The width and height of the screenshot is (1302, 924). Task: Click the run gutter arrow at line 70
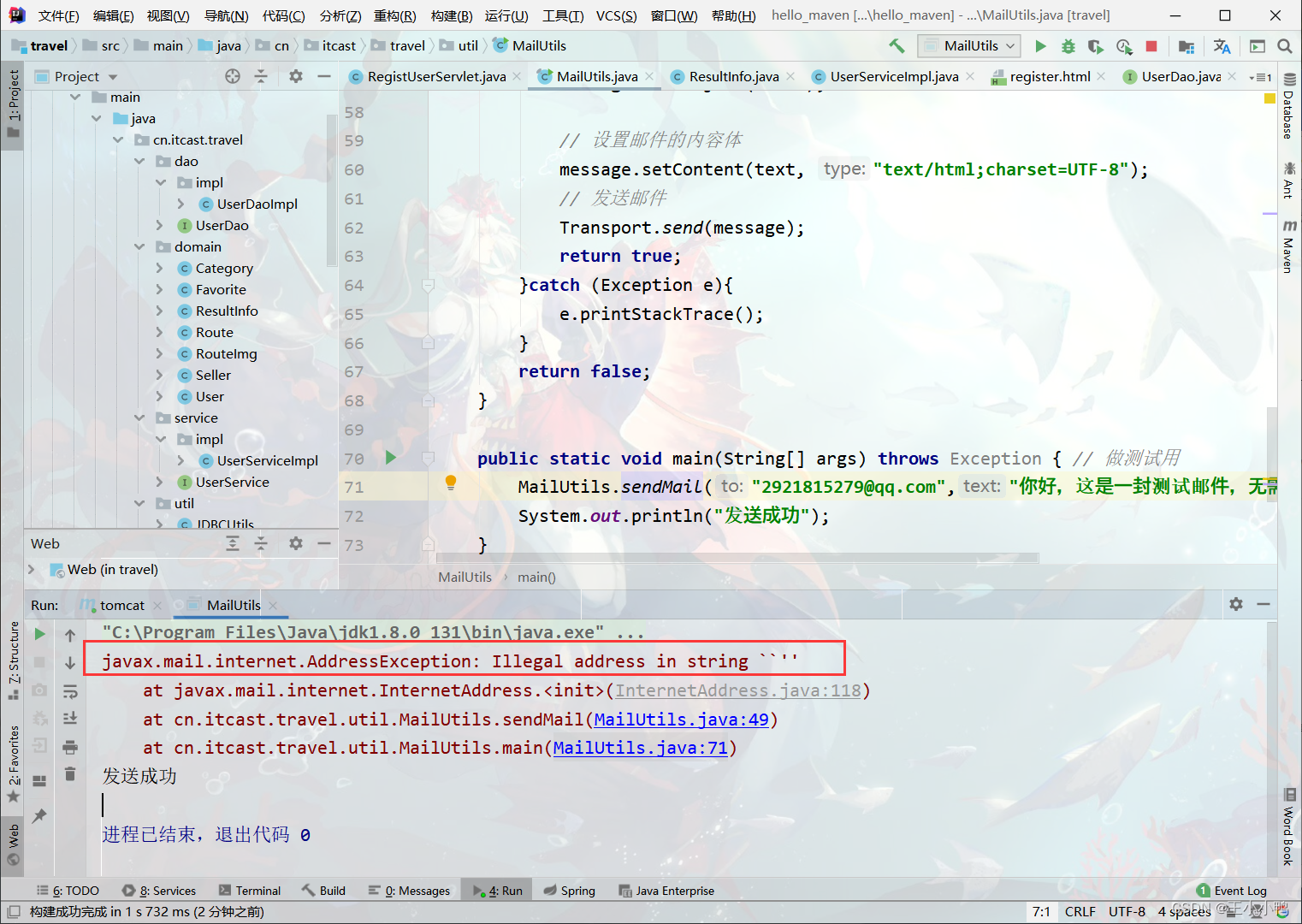[x=391, y=458]
